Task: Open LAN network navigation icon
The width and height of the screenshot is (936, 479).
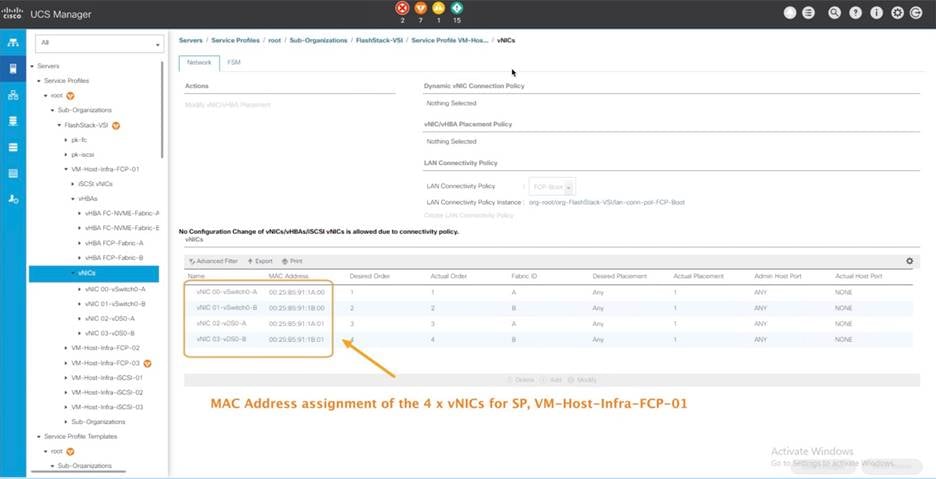Action: [13, 95]
